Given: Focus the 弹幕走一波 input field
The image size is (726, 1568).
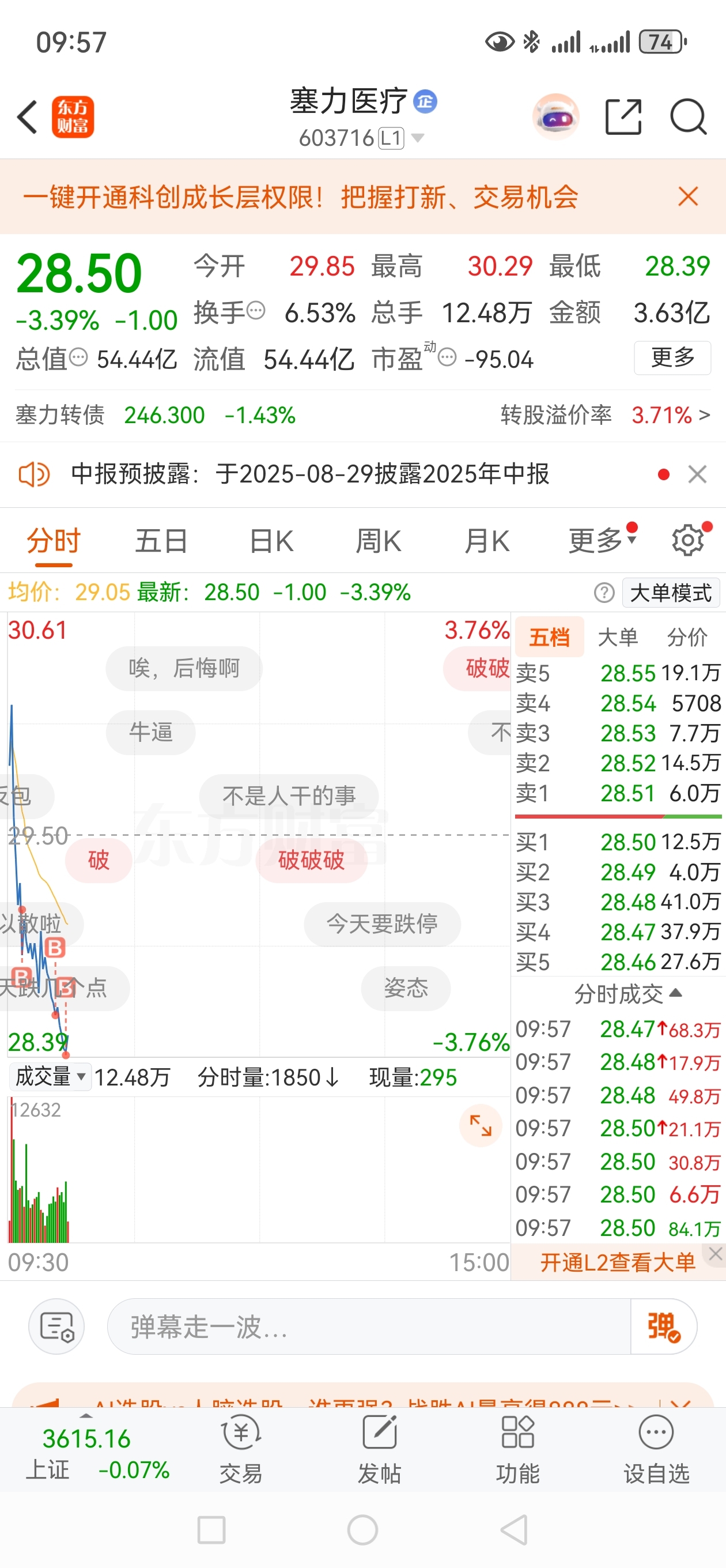Looking at the screenshot, I should tap(368, 1326).
